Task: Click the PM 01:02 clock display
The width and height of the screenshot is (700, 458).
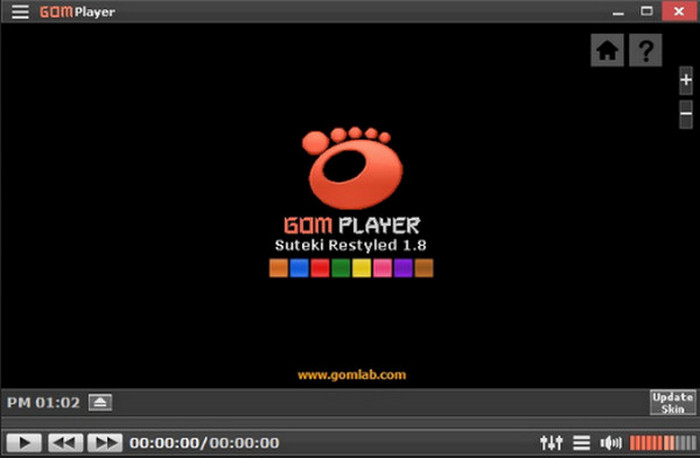Action: (43, 403)
